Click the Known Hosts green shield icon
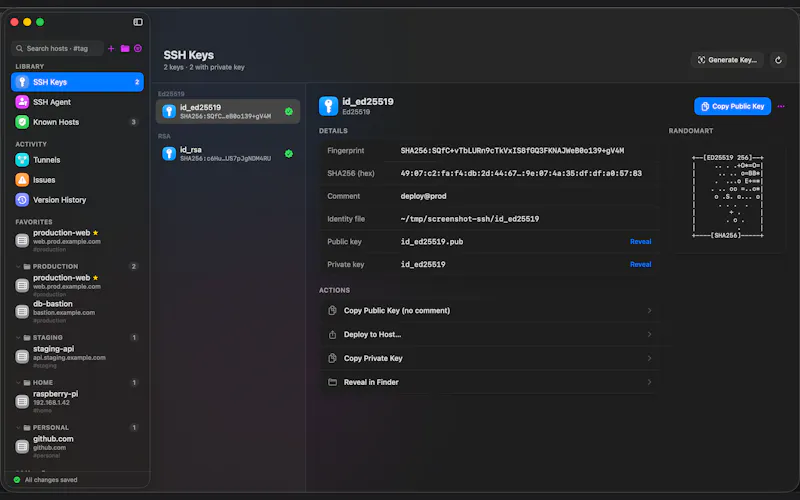Viewport: 800px width, 500px height. (22, 122)
